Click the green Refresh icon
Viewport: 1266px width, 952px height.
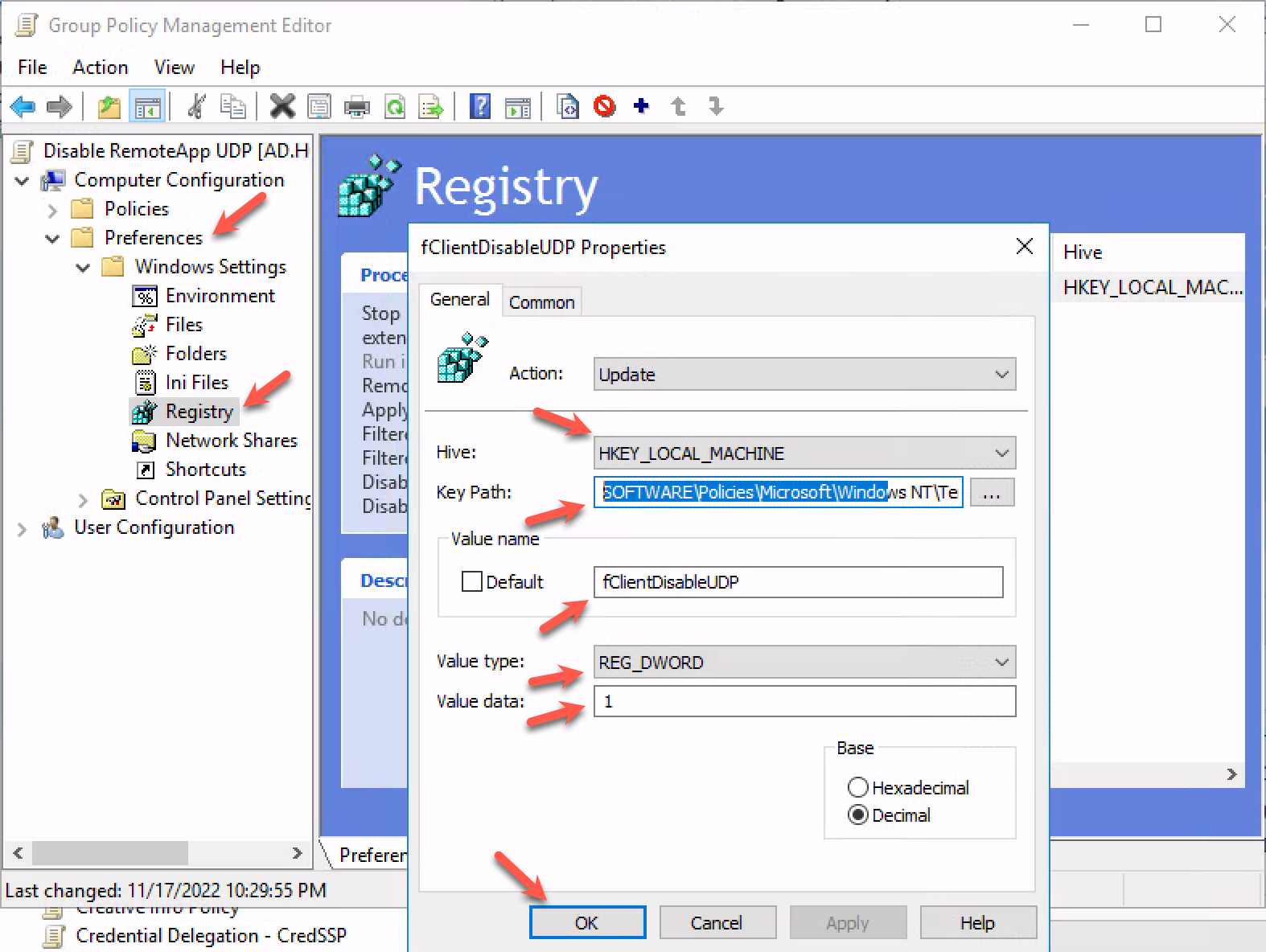click(x=395, y=106)
